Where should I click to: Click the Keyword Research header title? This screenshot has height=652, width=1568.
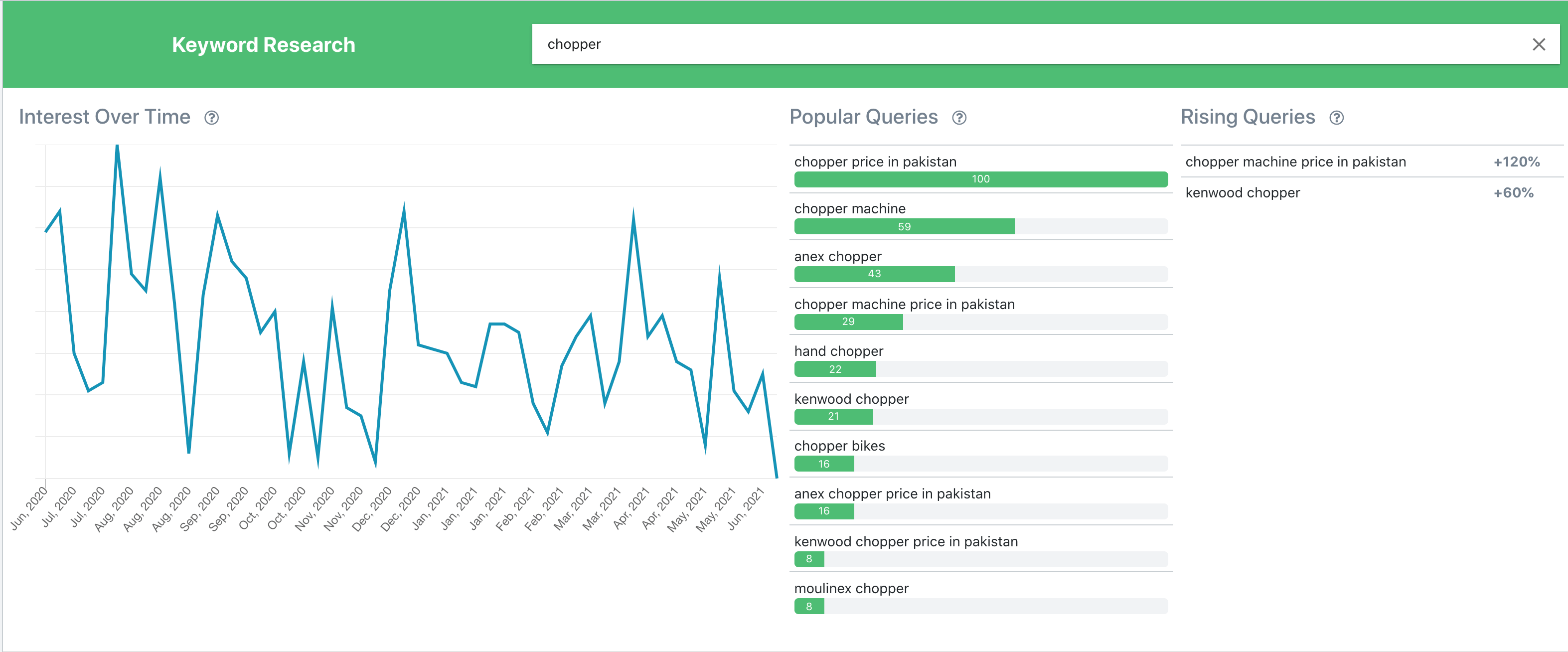point(264,44)
